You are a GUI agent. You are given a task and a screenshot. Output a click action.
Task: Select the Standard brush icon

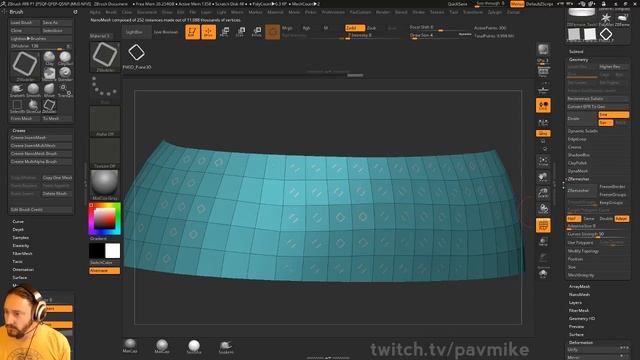[x=65, y=73]
